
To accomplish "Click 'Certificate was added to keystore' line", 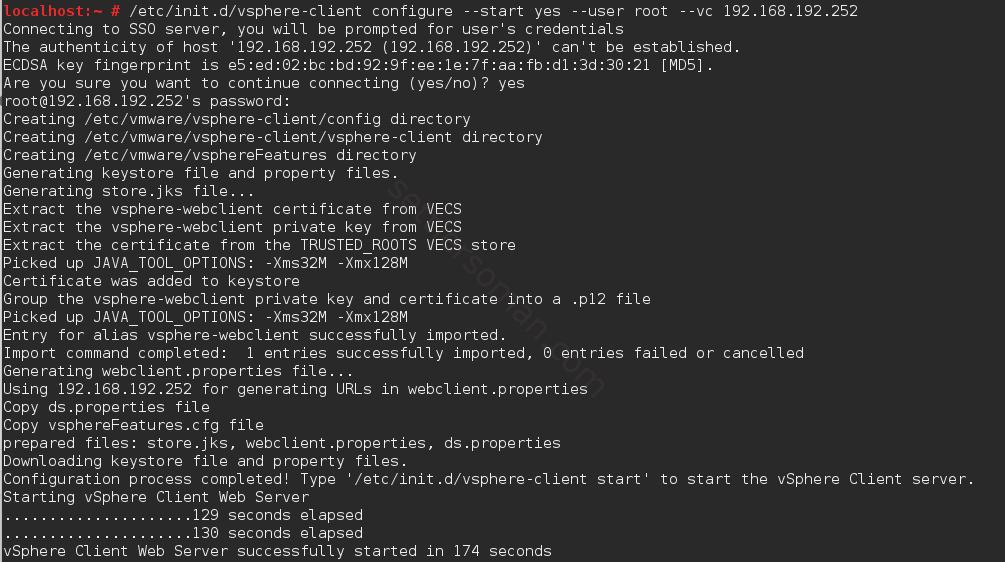I will 151,281.
